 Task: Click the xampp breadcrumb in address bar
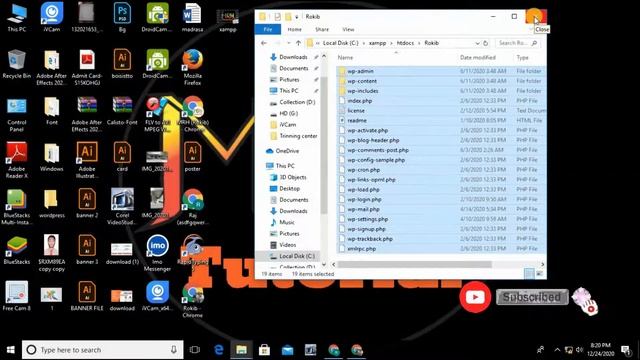pos(378,43)
